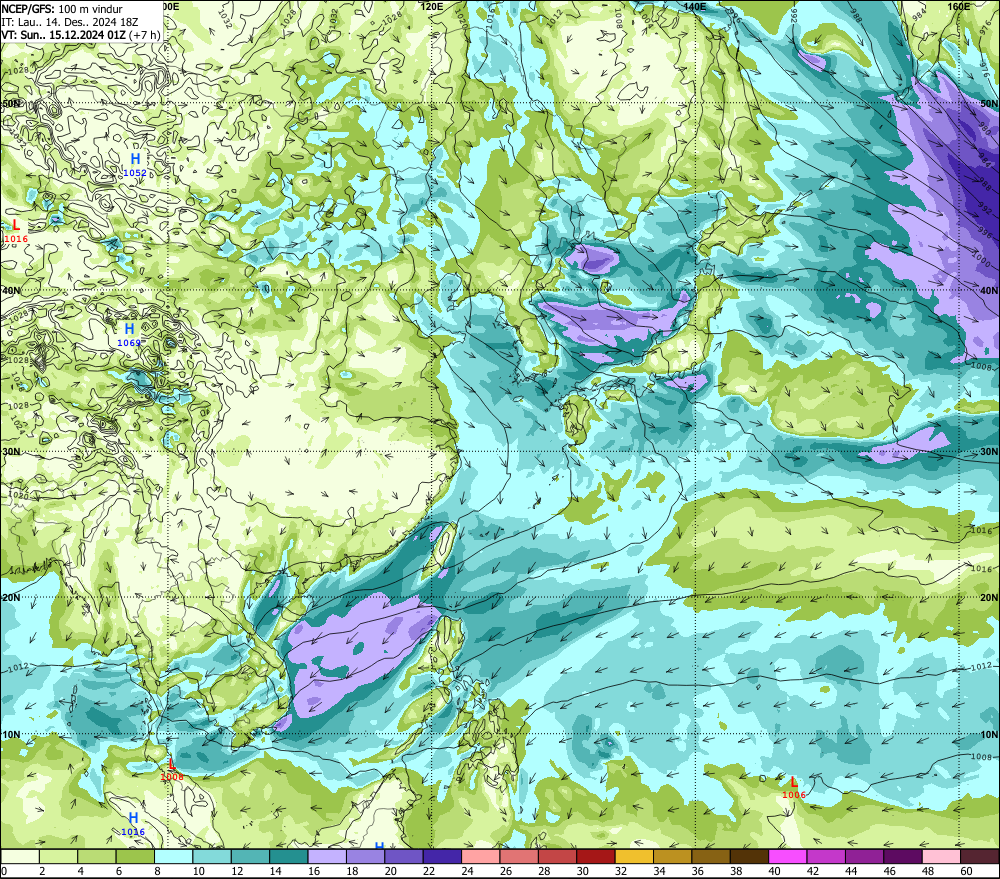1000x879 pixels.
Task: Select the red L marker labeled 1016
Action: (x=16, y=225)
